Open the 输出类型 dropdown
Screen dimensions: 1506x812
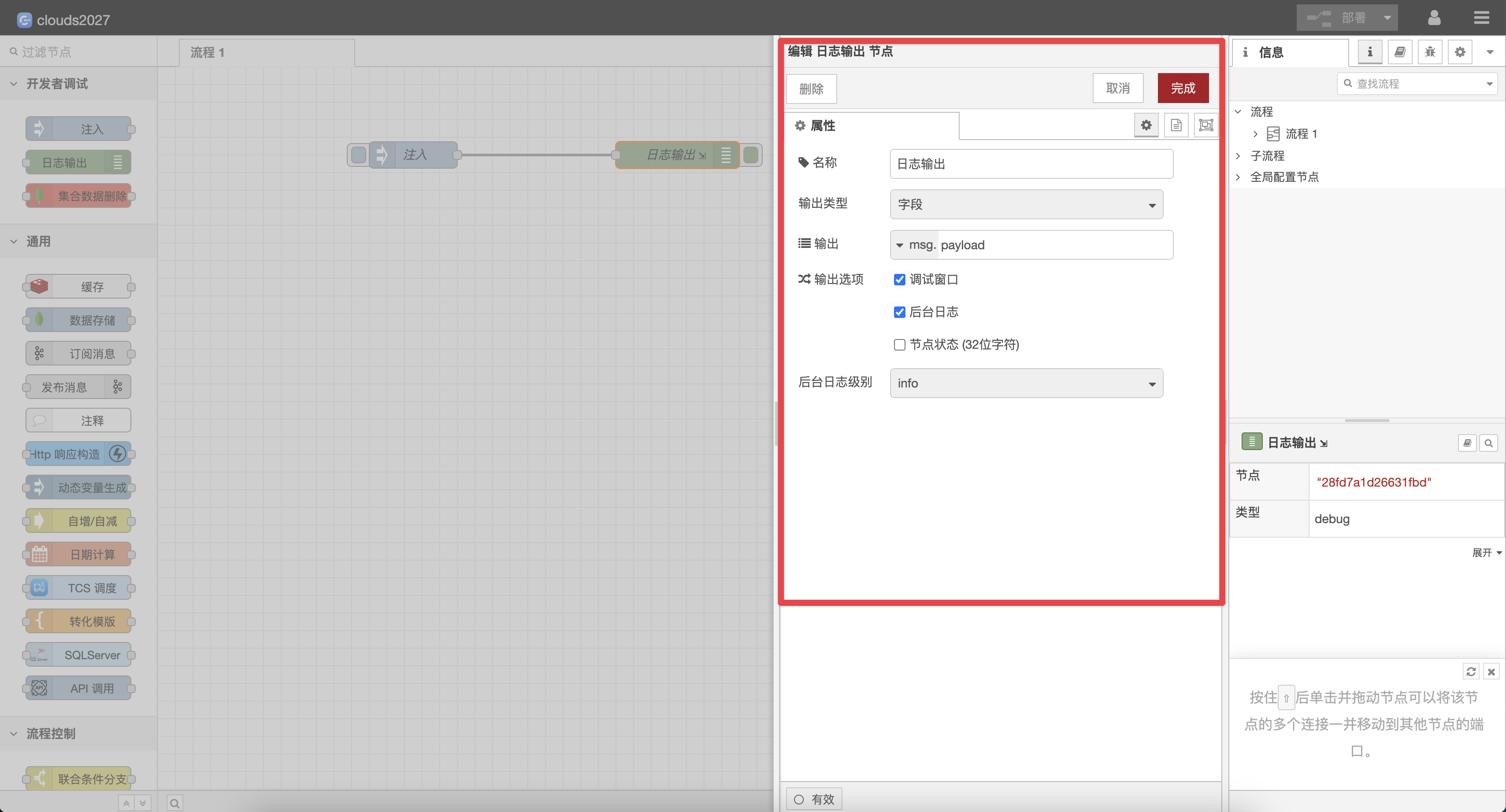(x=1026, y=204)
